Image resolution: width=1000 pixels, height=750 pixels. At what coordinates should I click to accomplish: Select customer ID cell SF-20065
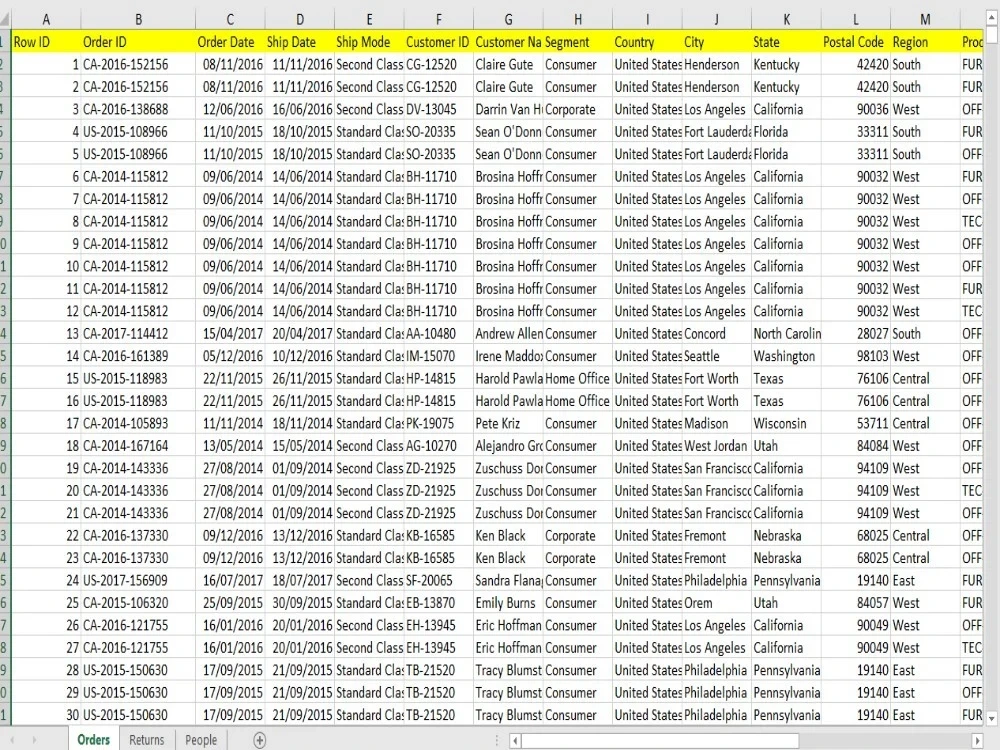439,580
